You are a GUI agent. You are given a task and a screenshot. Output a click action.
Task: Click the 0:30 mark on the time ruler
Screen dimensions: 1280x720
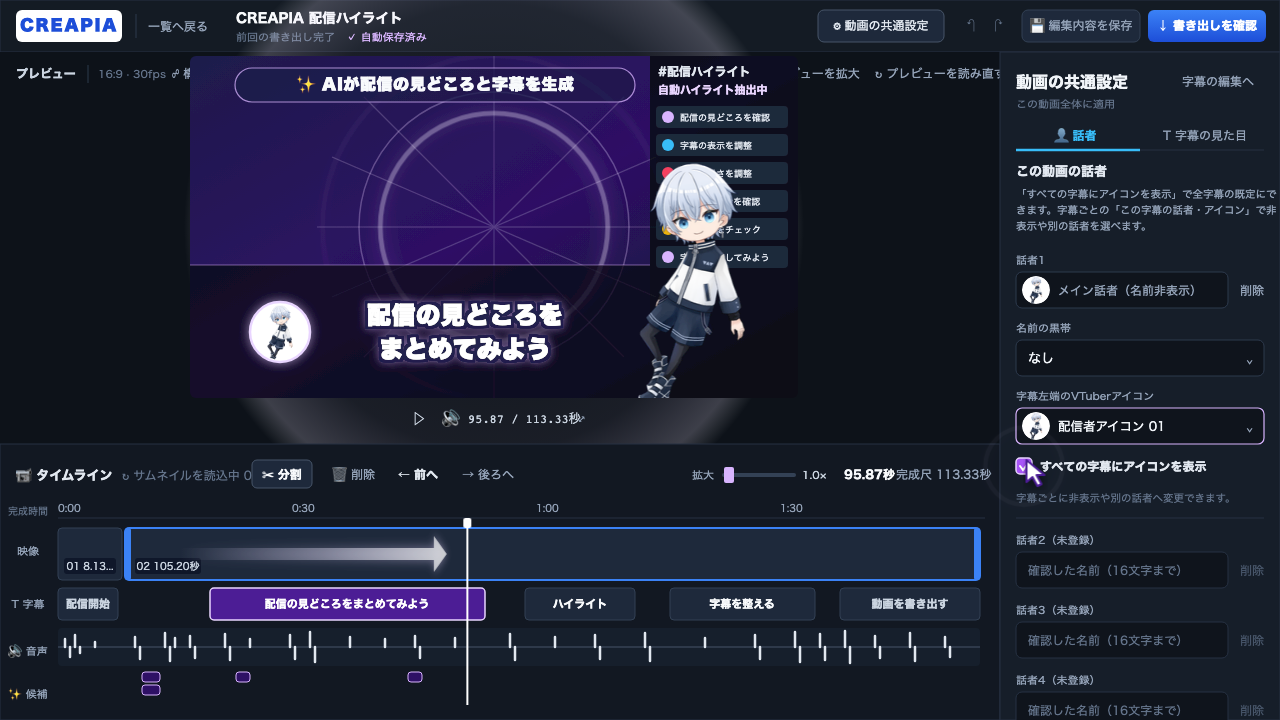tap(303, 508)
